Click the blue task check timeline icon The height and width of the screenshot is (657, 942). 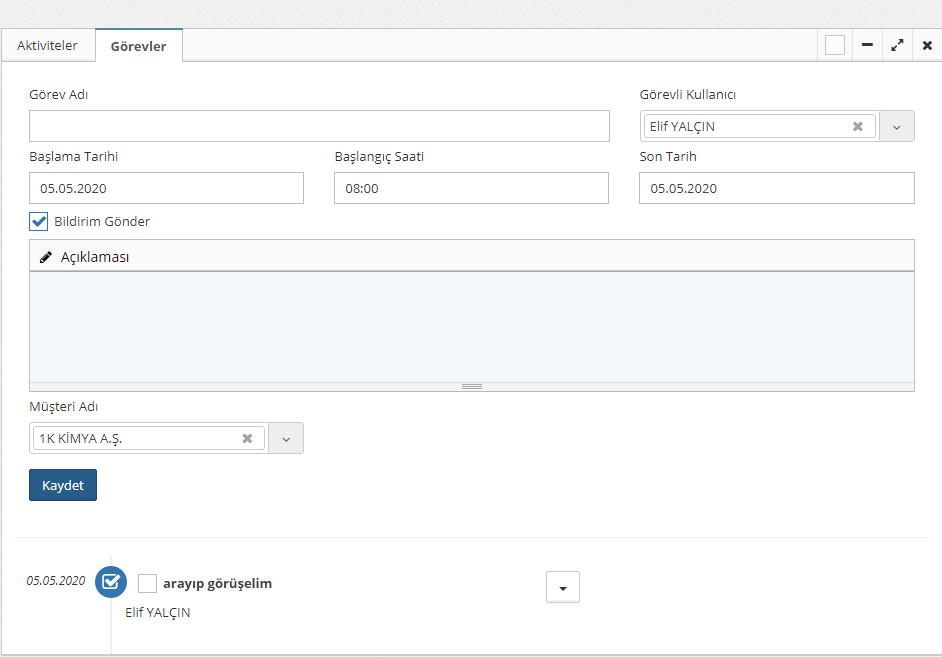coord(111,582)
